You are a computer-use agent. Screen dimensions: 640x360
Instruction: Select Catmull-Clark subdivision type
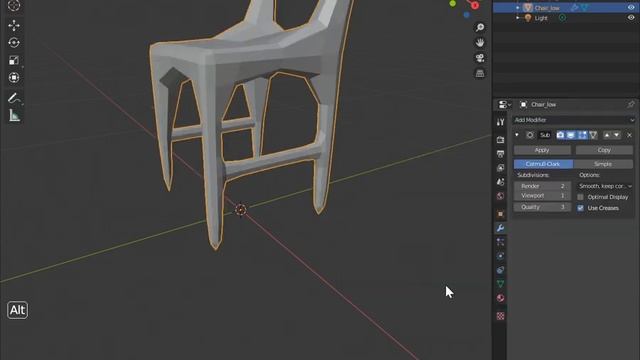pyautogui.click(x=543, y=164)
